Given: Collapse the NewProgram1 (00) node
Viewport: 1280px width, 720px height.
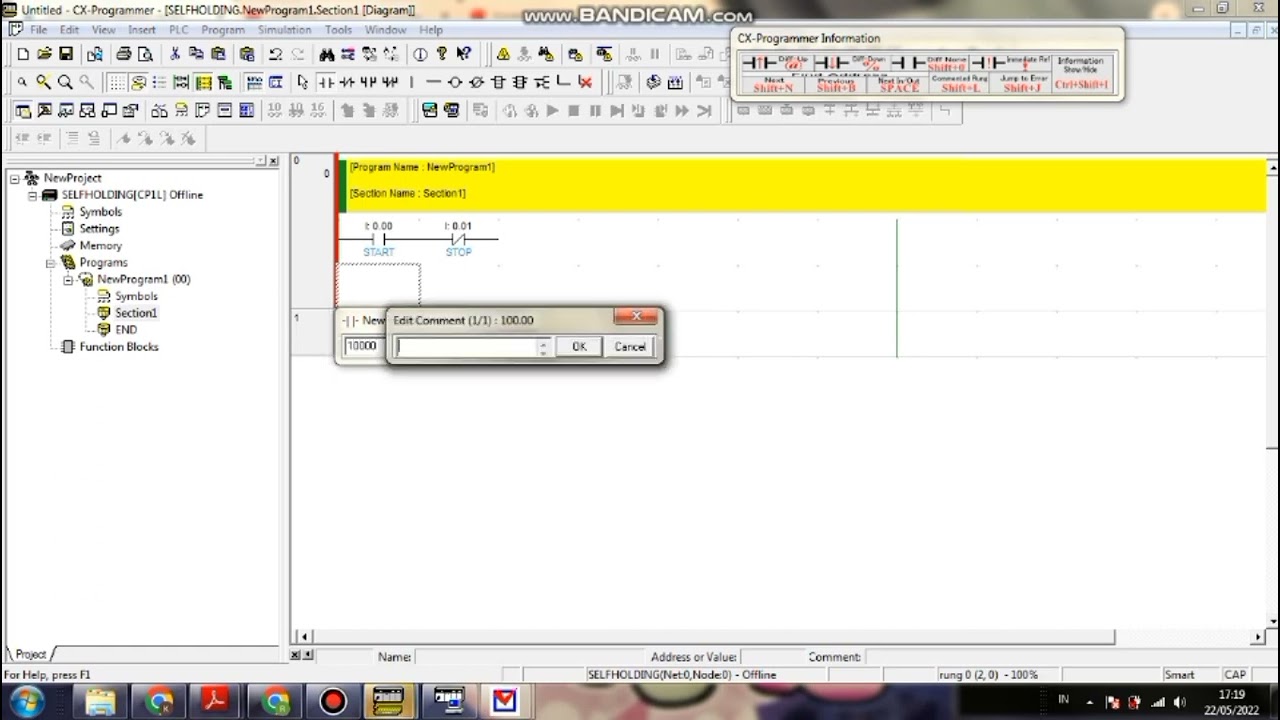Looking at the screenshot, I should click(68, 279).
